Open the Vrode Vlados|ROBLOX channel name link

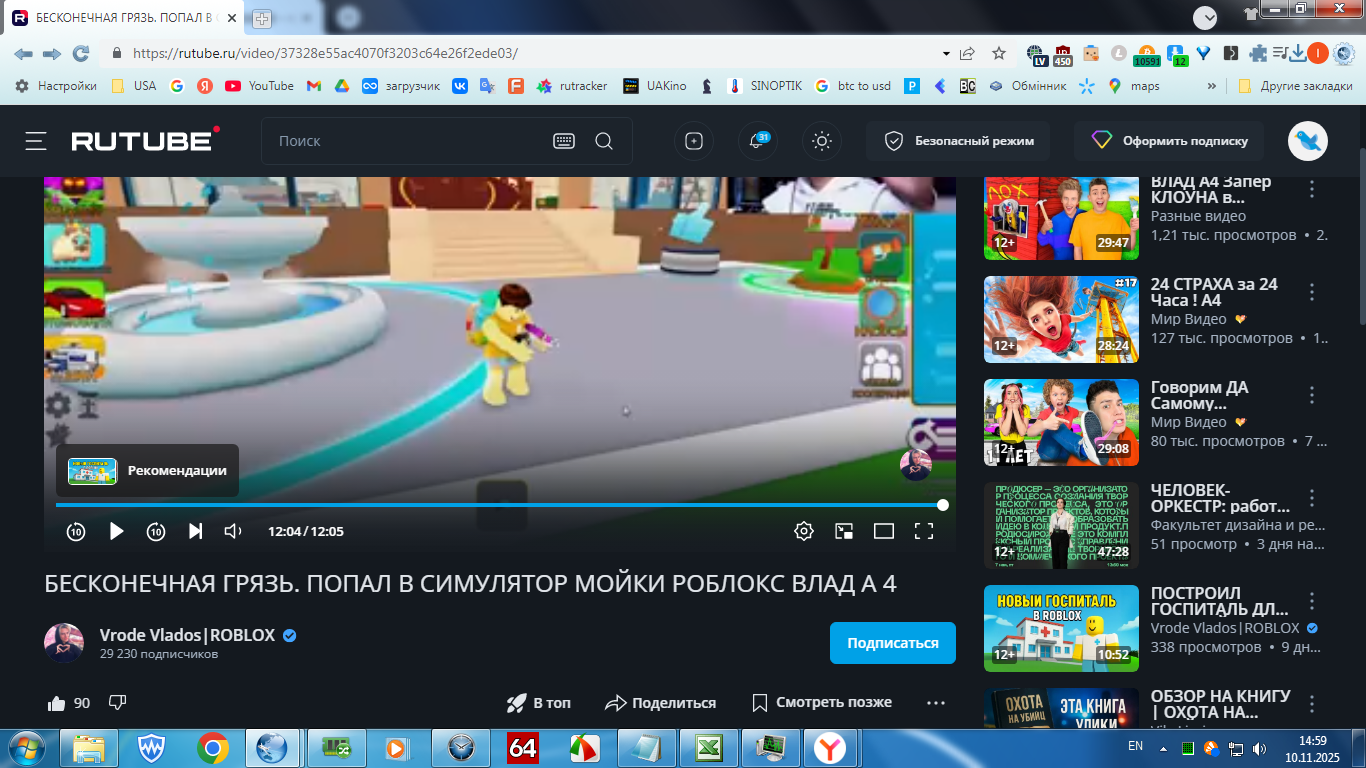187,635
